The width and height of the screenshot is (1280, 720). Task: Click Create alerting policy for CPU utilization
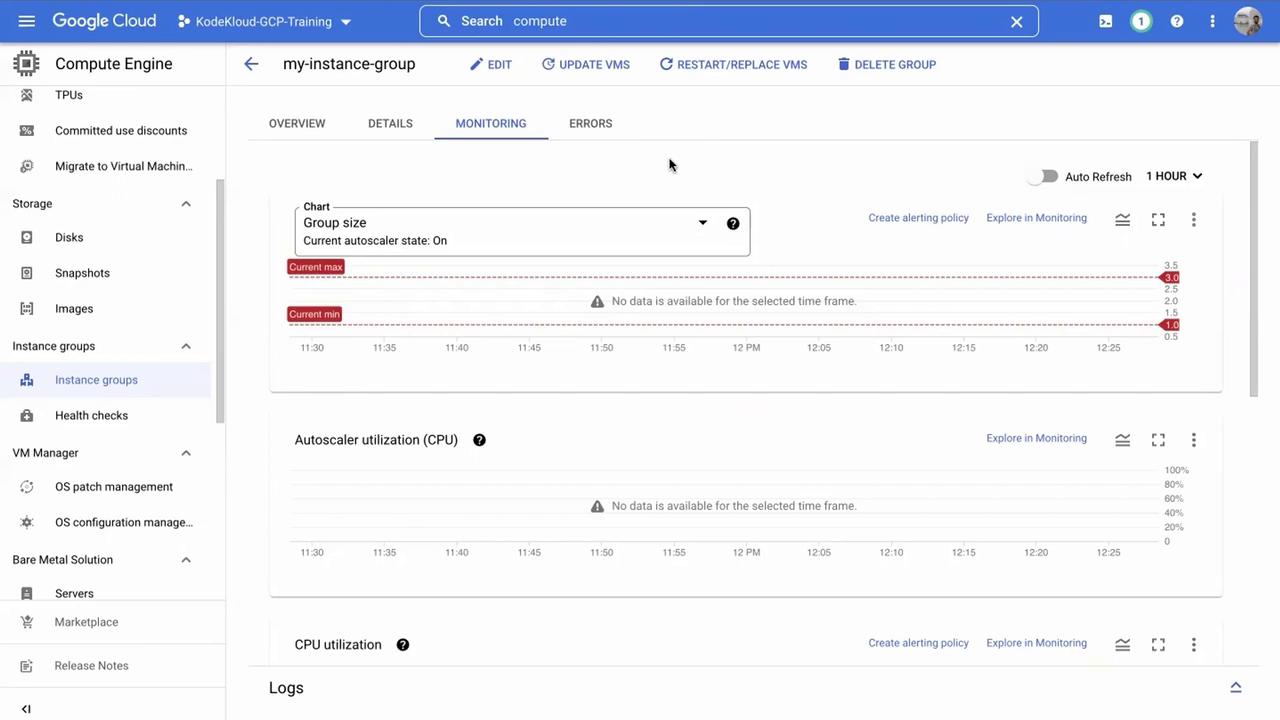click(x=918, y=643)
